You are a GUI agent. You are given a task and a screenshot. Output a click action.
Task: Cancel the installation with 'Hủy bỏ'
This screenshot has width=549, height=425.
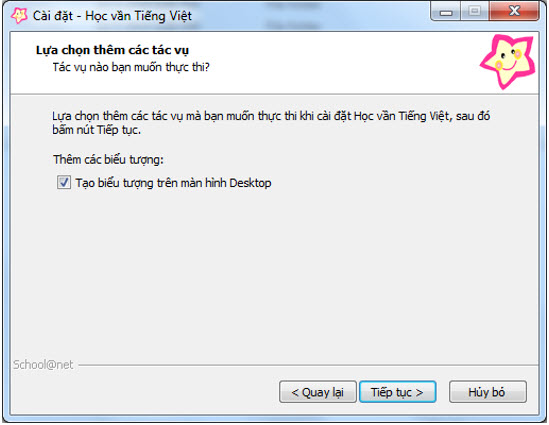coord(487,392)
